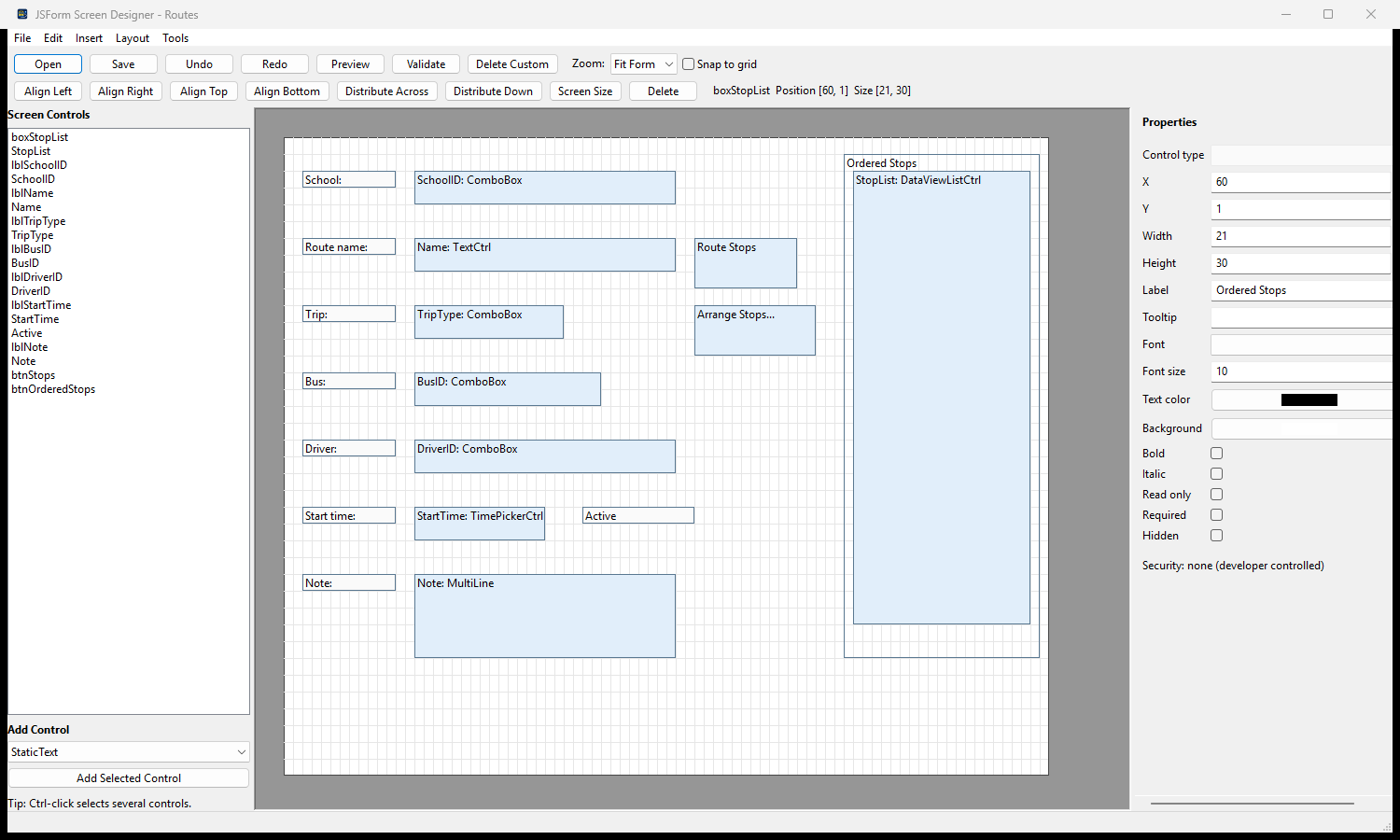This screenshot has height=840, width=1400.
Task: Select the Arrange Stops... control on canvas
Action: (x=755, y=330)
